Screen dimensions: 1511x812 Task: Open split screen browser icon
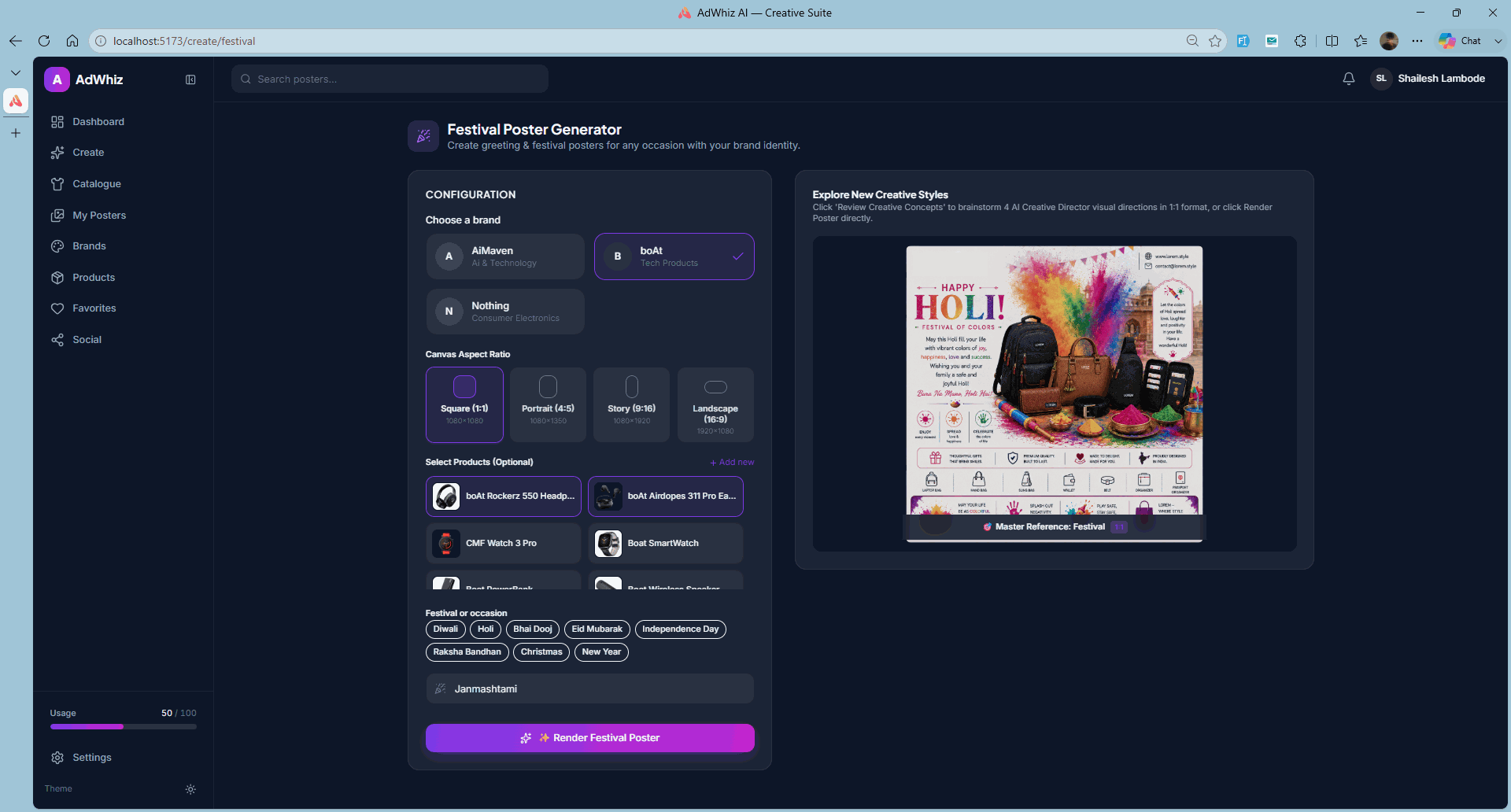1332,41
